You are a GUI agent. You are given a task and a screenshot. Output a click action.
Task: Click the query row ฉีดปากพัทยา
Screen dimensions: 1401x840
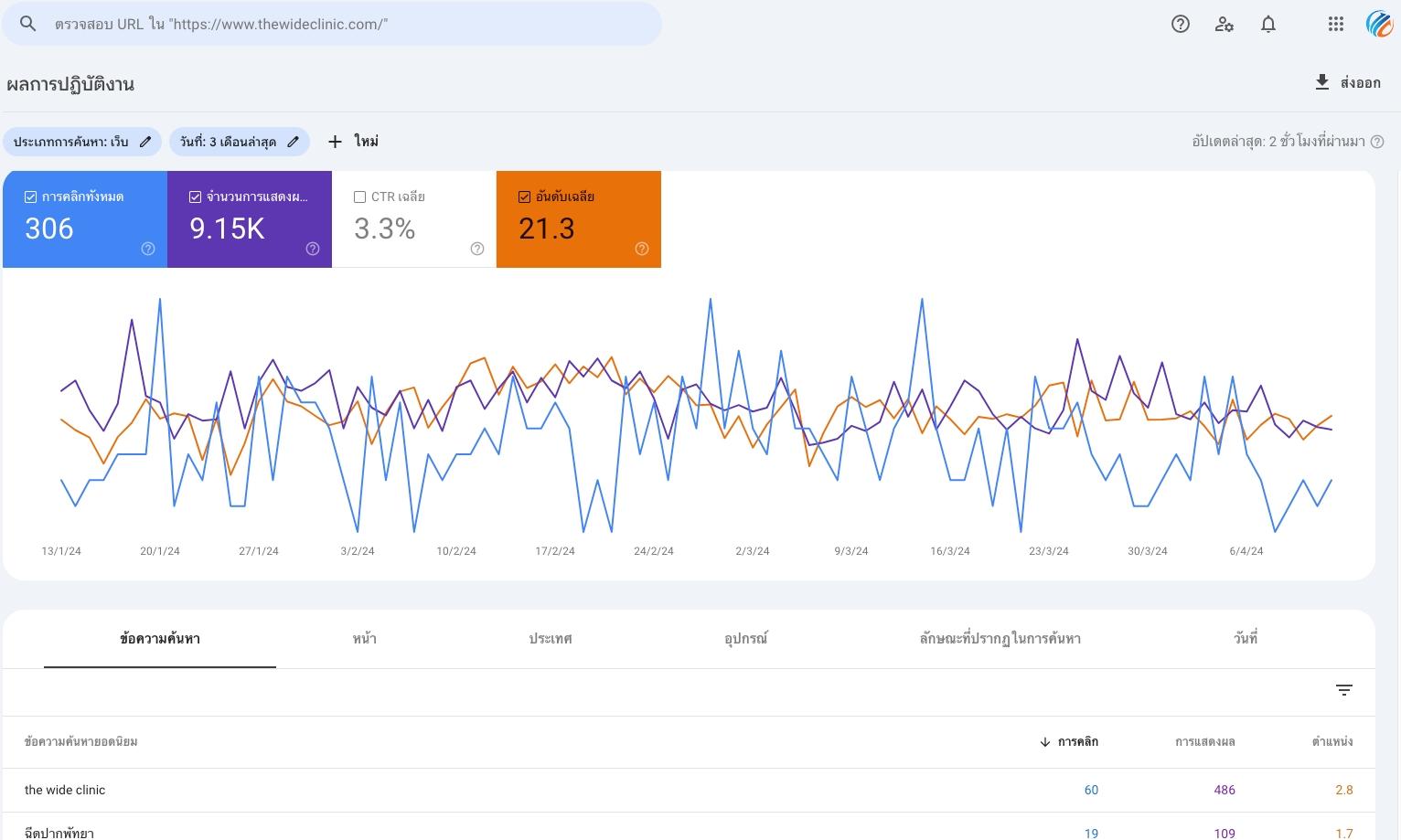(689, 828)
